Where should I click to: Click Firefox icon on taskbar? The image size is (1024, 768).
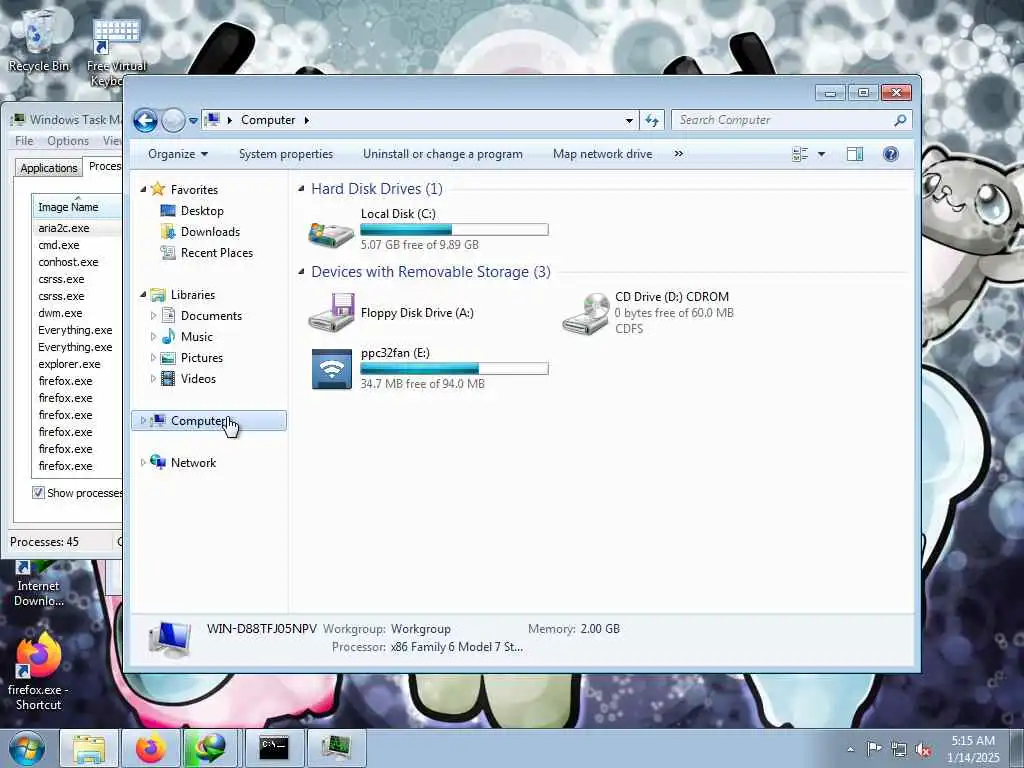tap(151, 748)
